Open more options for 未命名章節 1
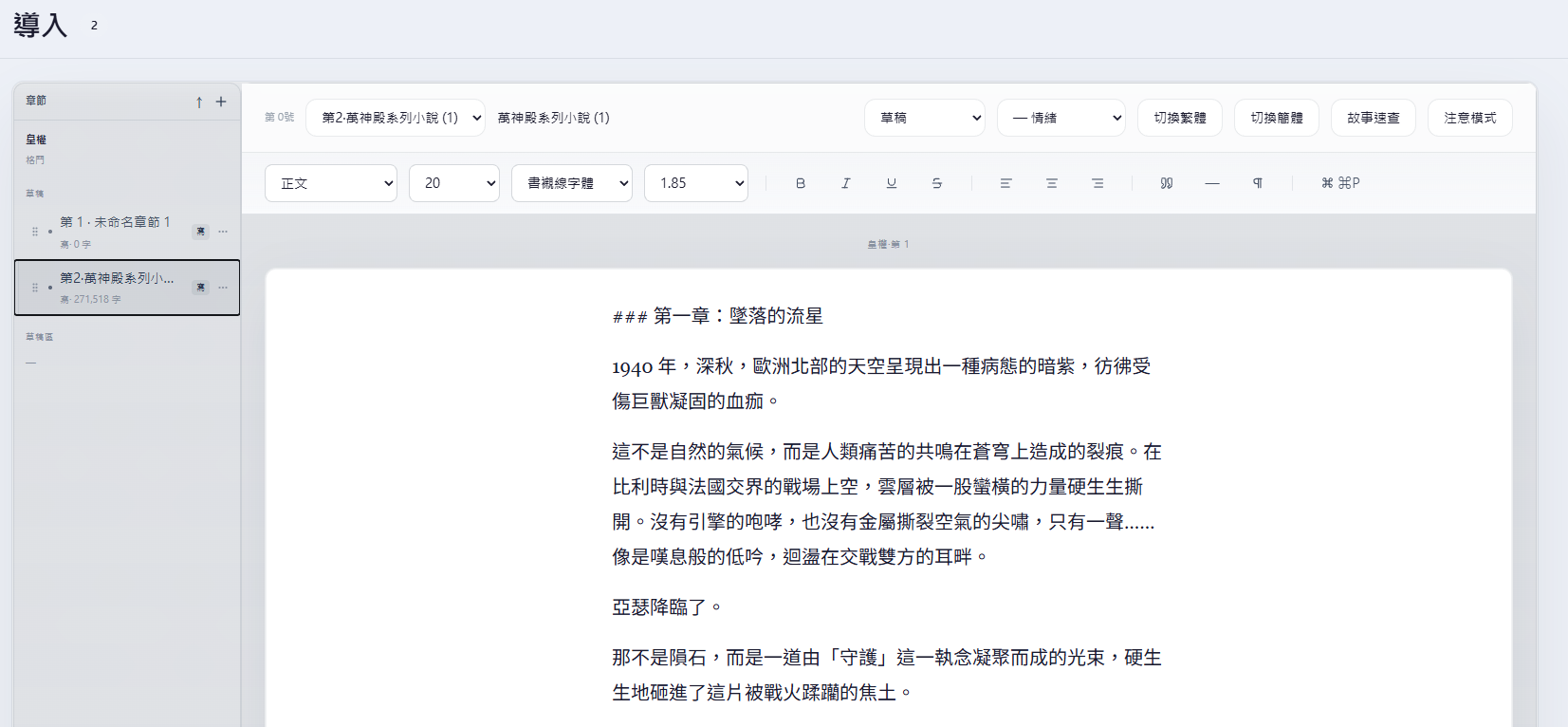Viewport: 1568px width, 727px height. pyautogui.click(x=223, y=232)
